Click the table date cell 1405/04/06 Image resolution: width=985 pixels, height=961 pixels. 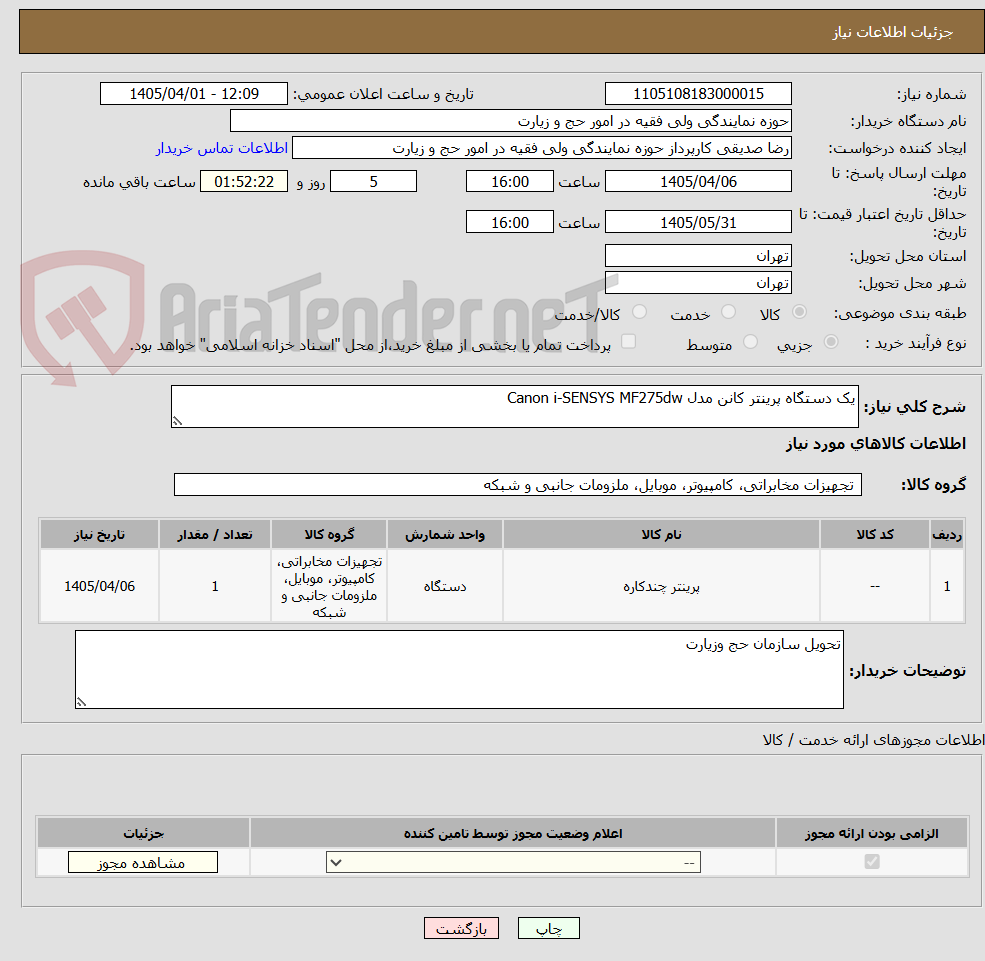click(x=99, y=587)
